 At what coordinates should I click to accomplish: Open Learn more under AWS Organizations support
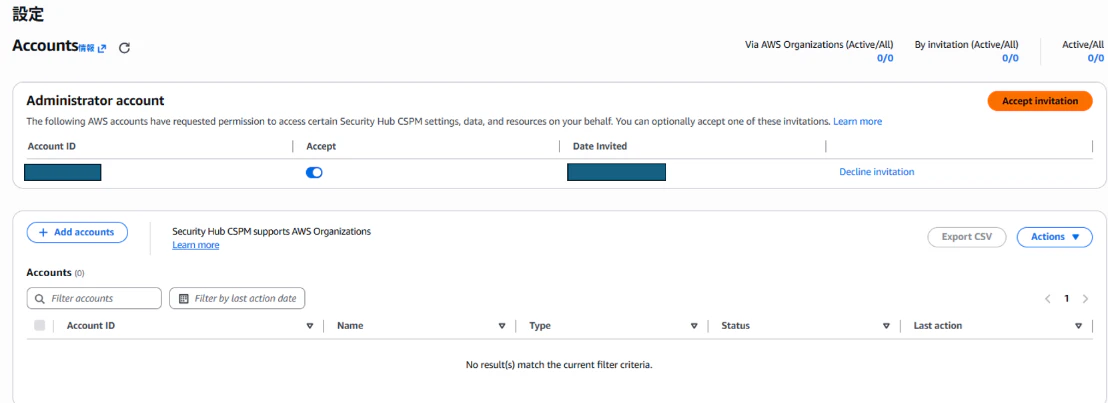196,245
